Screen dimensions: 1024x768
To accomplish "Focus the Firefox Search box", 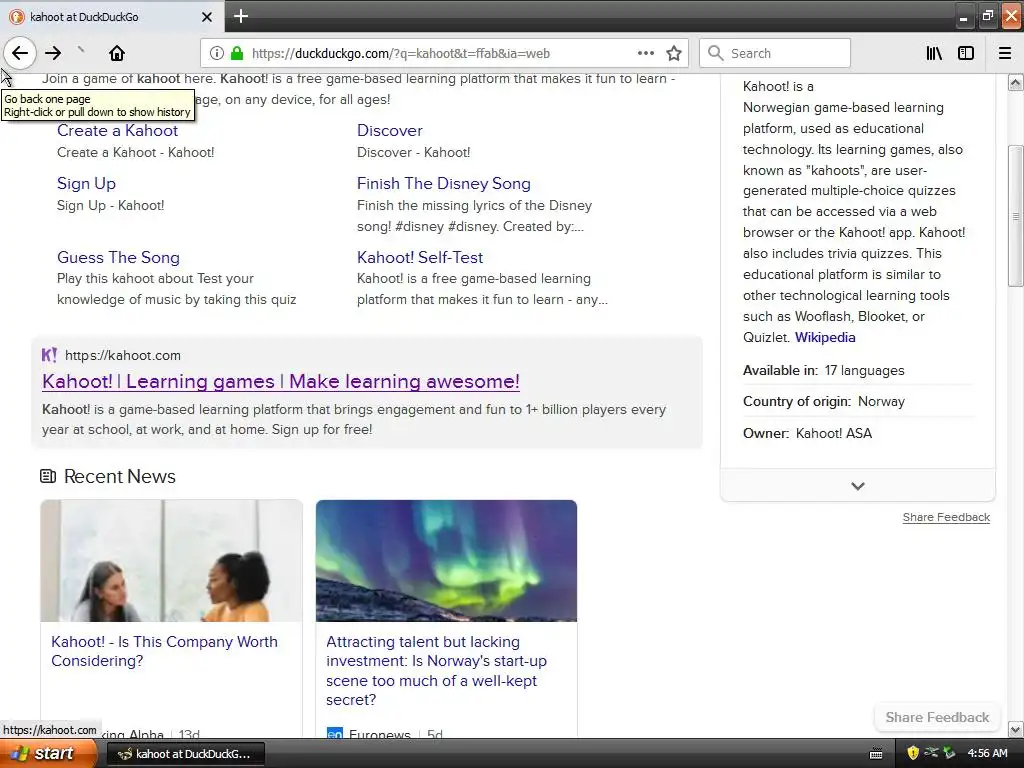I will tap(775, 53).
